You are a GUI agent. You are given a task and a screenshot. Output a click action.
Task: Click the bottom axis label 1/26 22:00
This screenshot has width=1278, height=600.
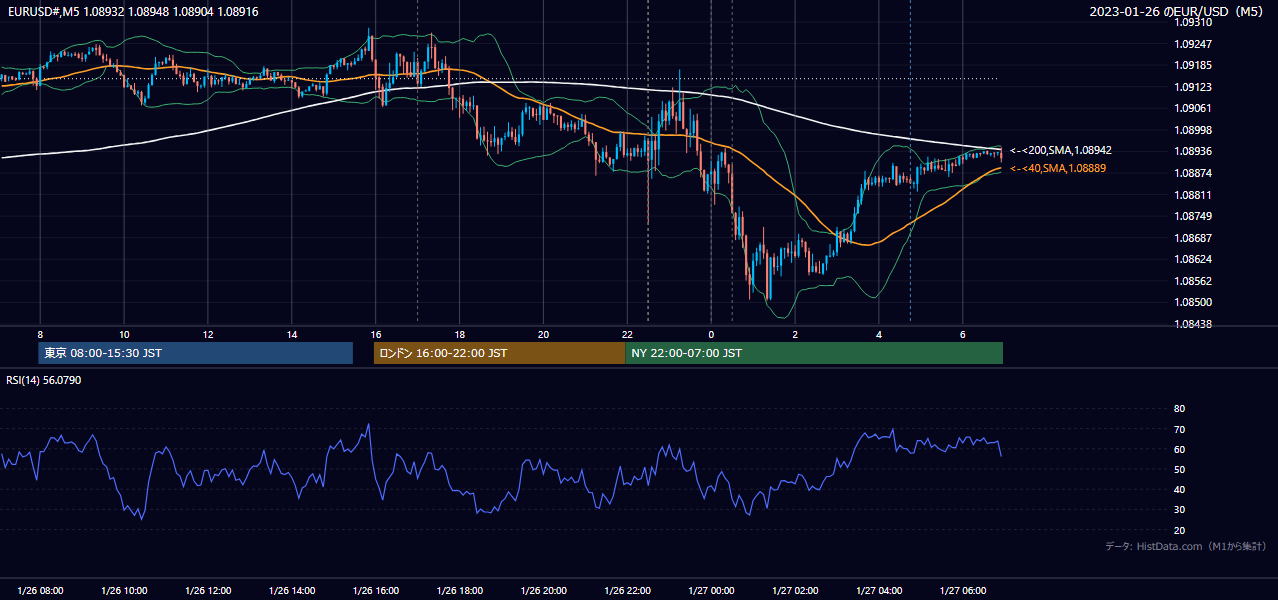point(627,591)
